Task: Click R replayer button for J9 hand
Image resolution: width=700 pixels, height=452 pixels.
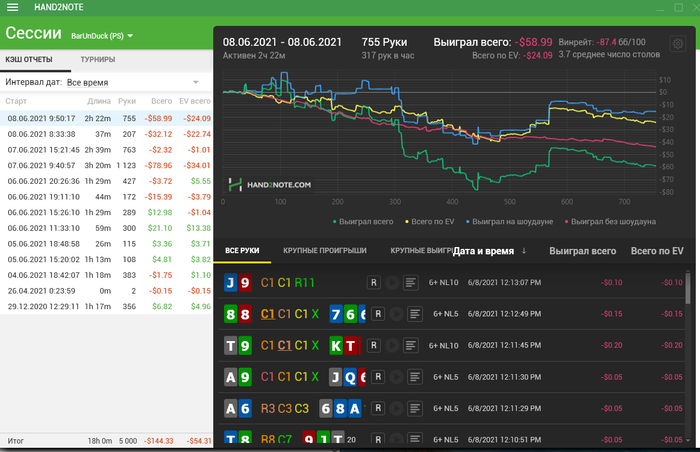Action: 374,283
